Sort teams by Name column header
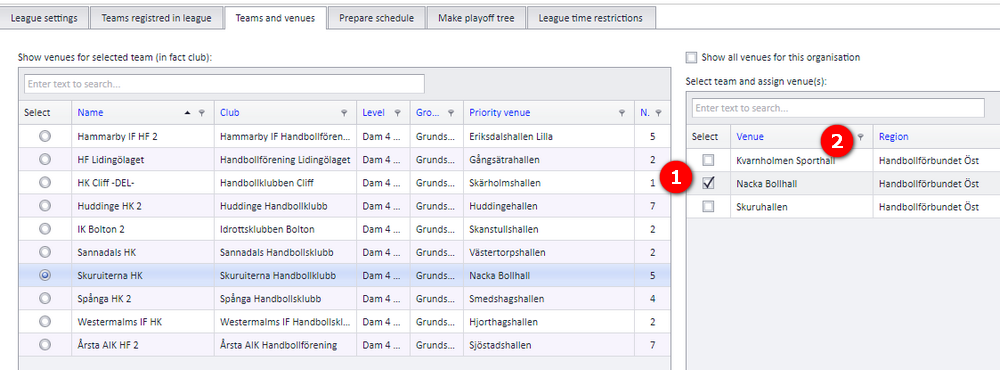 90,113
